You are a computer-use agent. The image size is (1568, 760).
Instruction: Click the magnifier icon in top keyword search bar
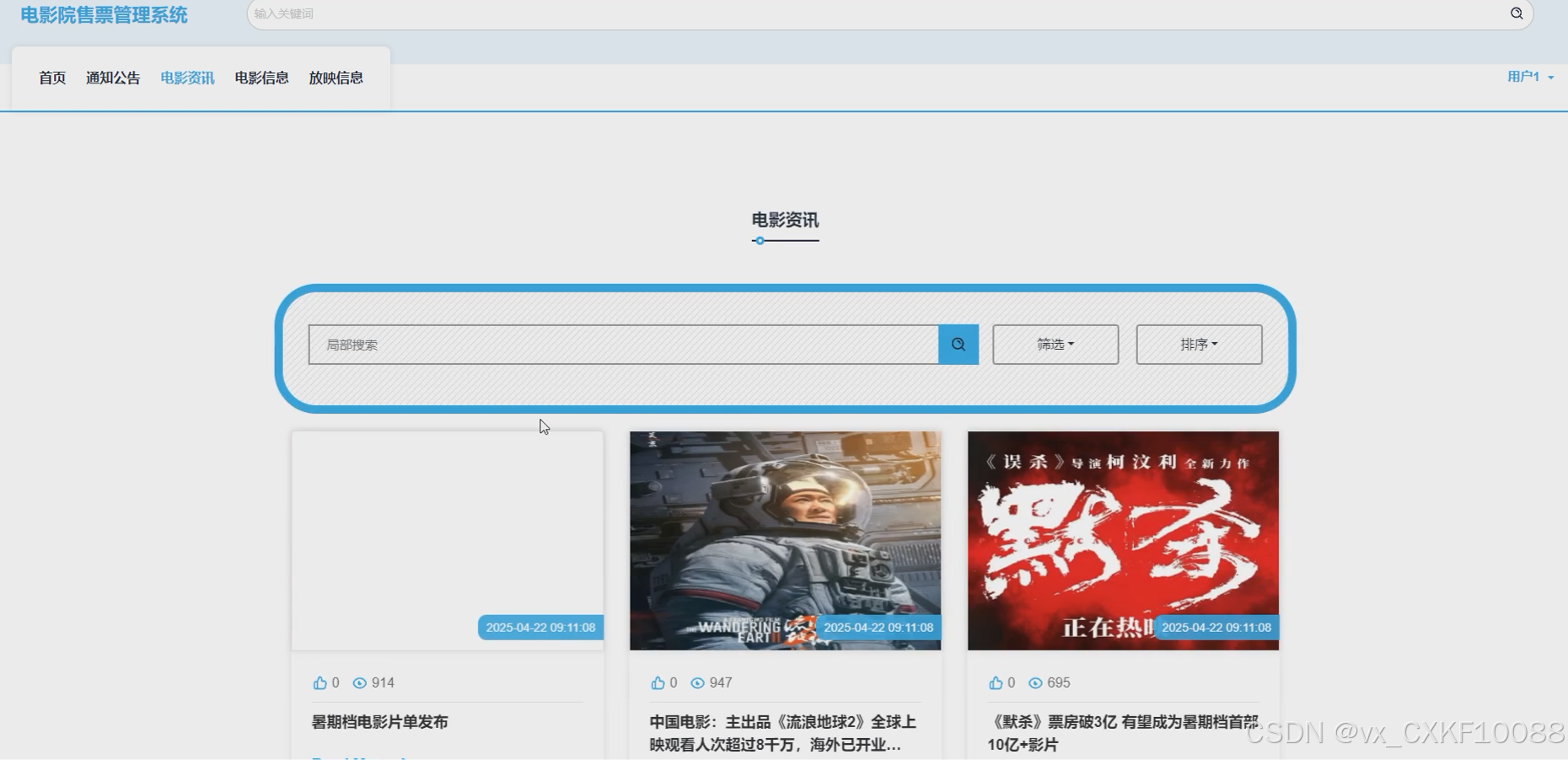point(1516,13)
